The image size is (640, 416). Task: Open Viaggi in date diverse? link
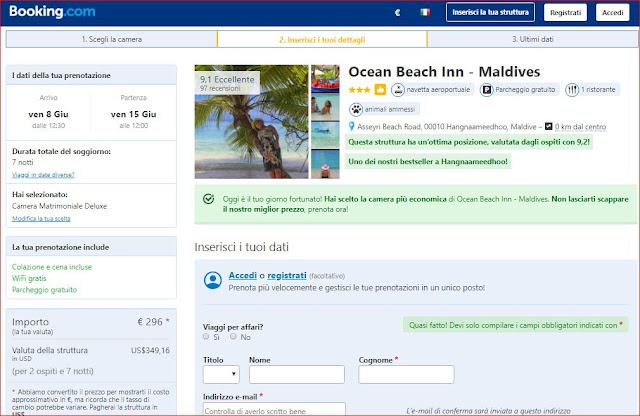43,175
